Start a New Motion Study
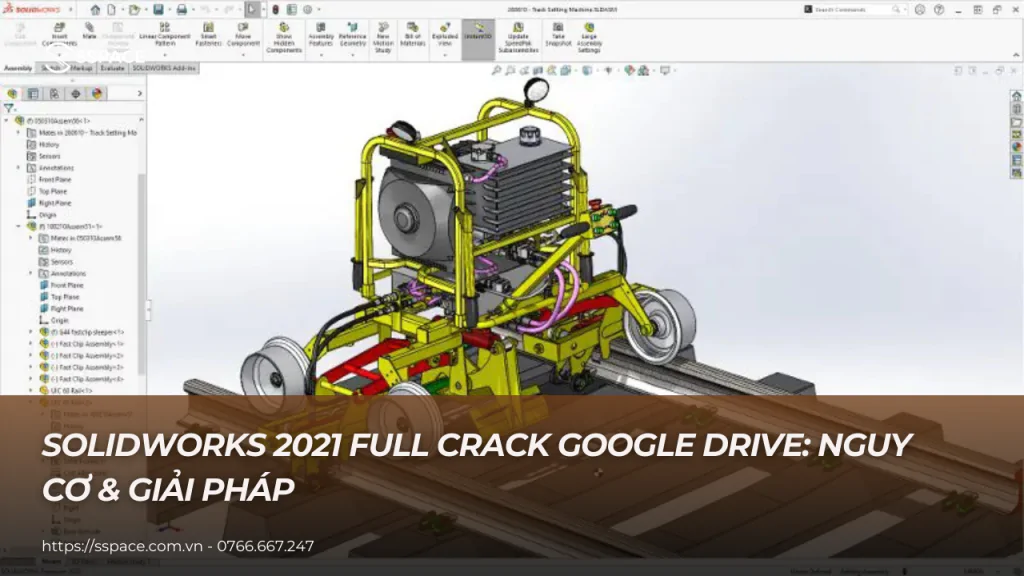 coord(383,37)
